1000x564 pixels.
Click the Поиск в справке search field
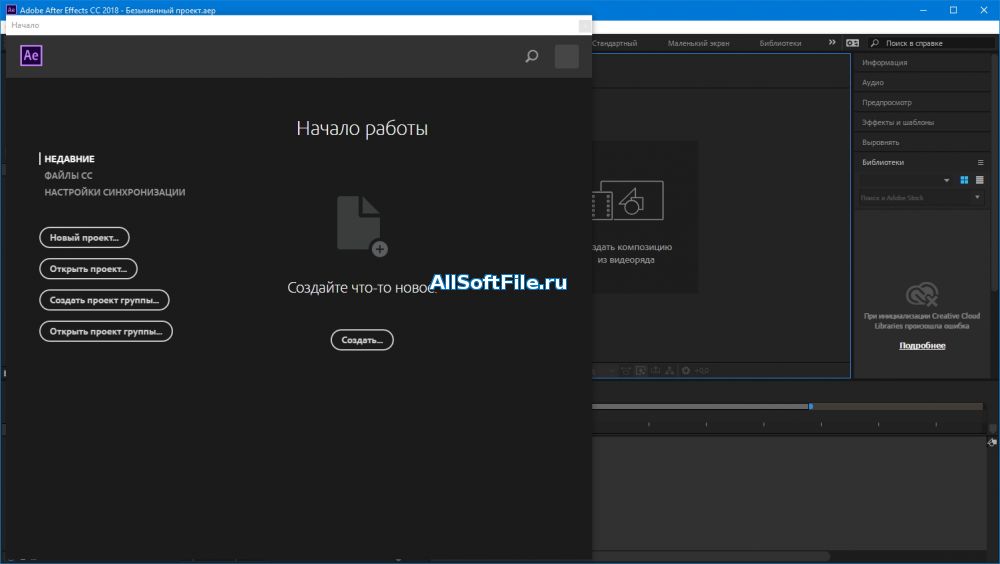click(x=932, y=43)
